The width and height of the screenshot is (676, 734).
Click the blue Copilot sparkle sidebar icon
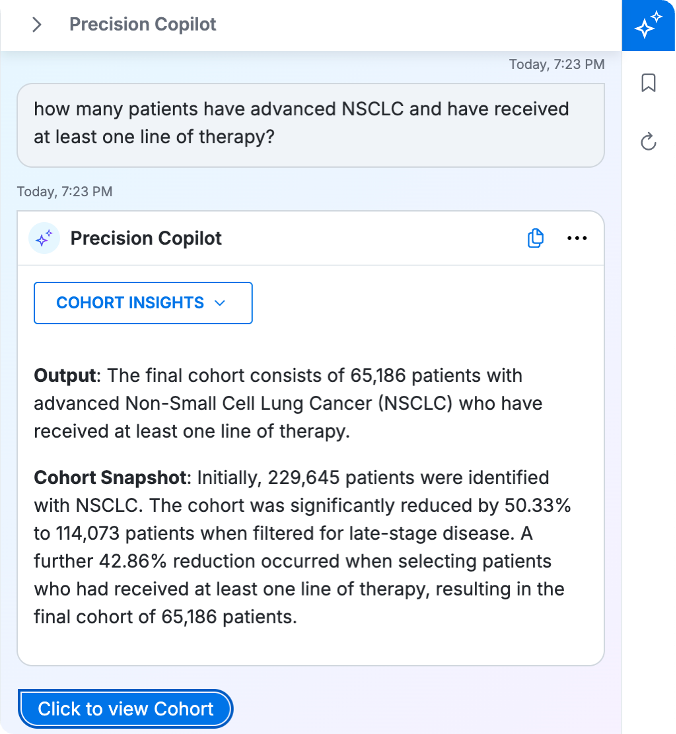point(648,25)
